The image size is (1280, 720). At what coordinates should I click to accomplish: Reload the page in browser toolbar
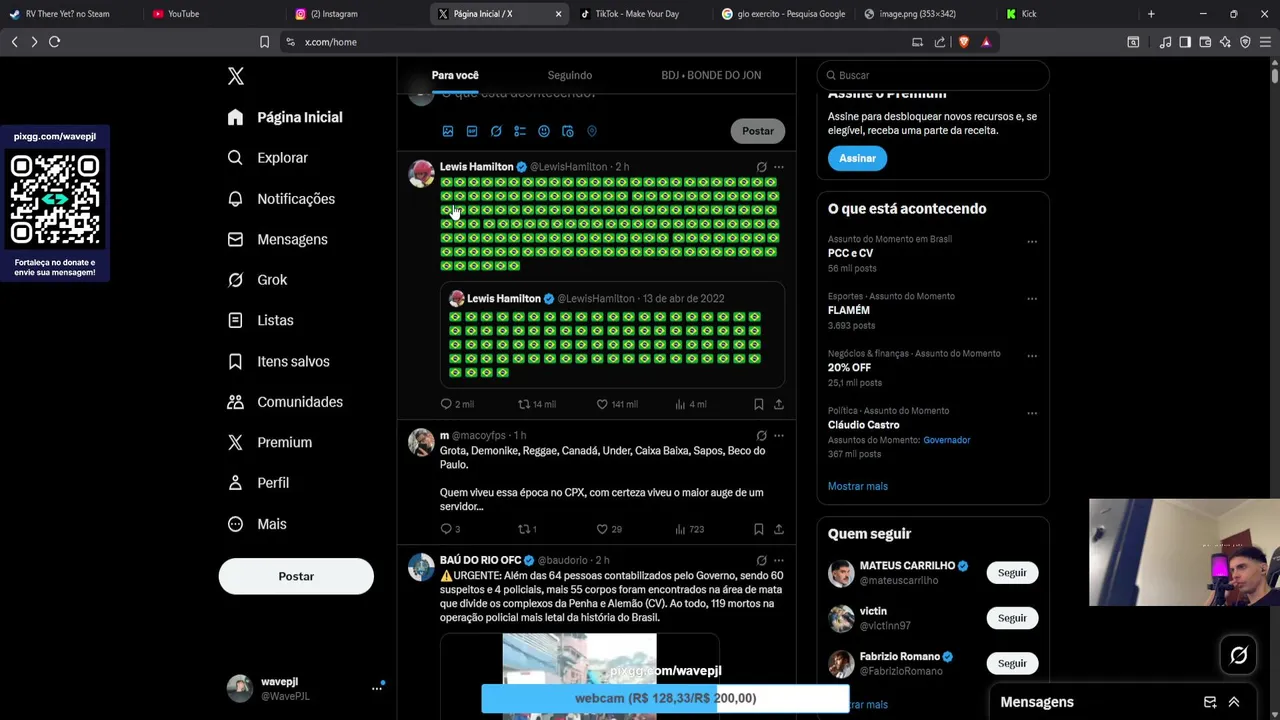(55, 42)
